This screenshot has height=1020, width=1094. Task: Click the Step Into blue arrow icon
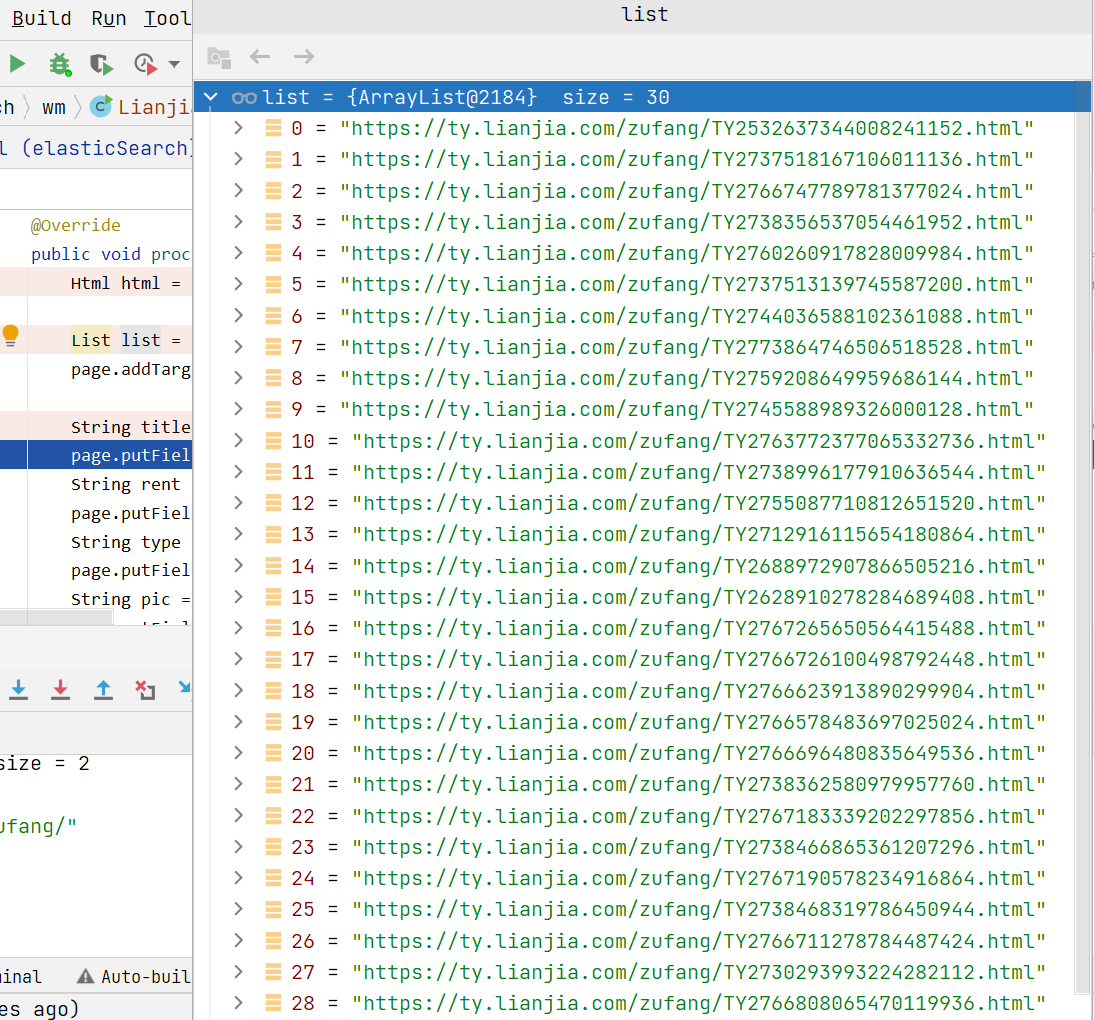pyautogui.click(x=19, y=689)
